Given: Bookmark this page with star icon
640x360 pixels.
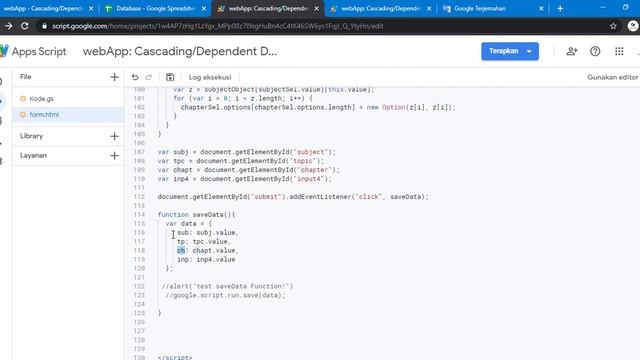Looking at the screenshot, I should tap(613, 26).
